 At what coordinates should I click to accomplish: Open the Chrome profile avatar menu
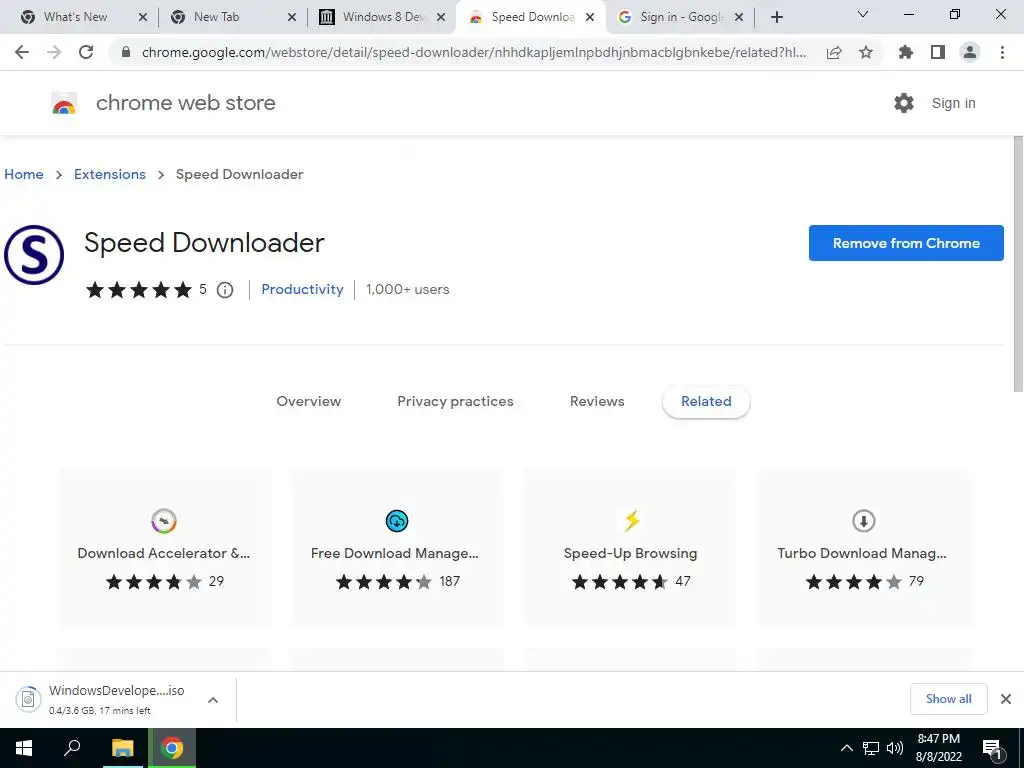click(x=970, y=52)
